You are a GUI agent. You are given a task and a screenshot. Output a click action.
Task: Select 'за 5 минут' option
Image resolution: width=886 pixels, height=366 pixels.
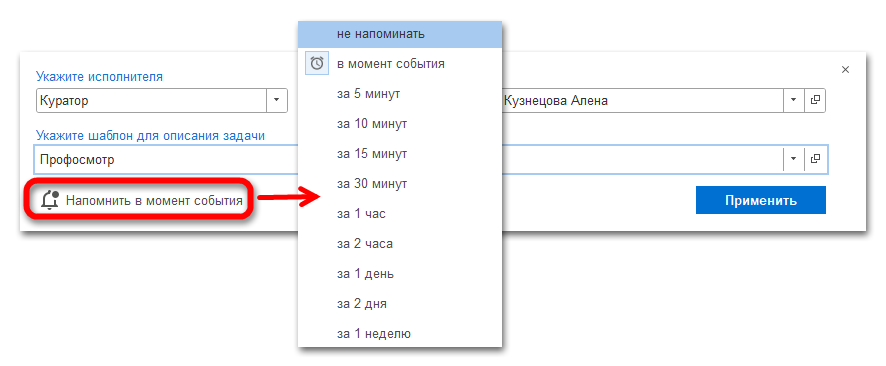(x=399, y=94)
